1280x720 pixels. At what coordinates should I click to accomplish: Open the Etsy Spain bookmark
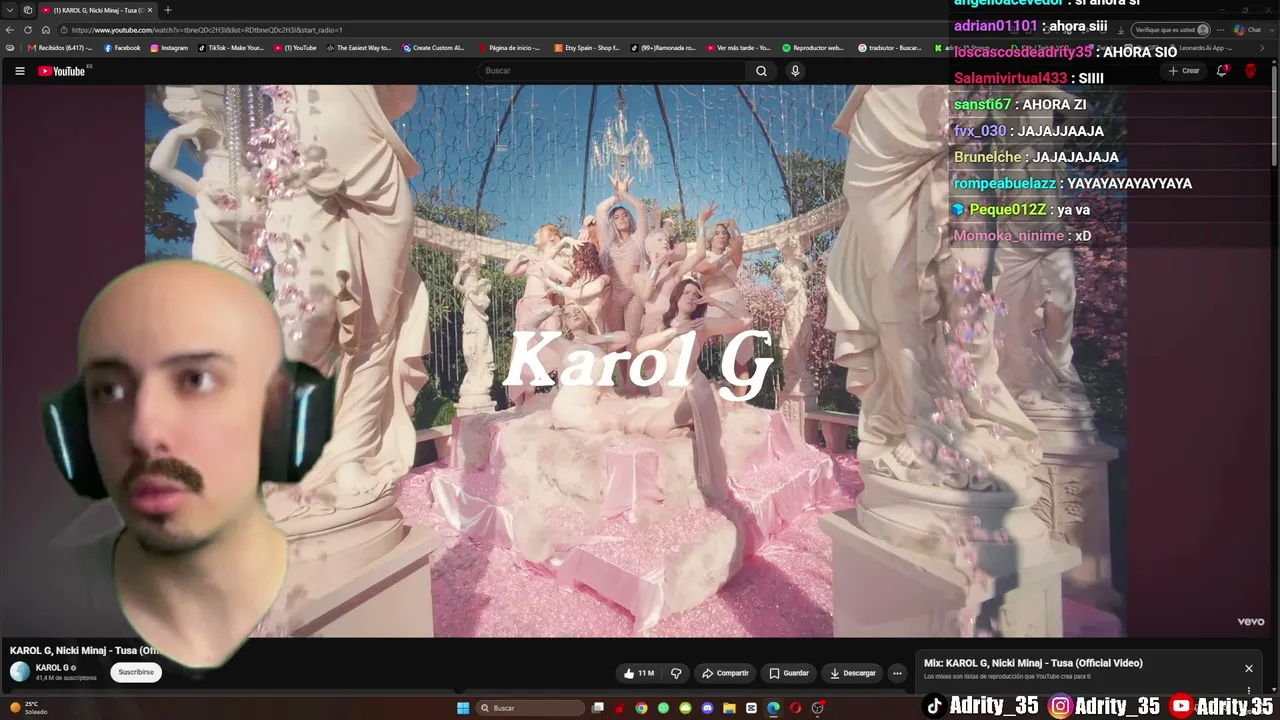click(x=587, y=48)
